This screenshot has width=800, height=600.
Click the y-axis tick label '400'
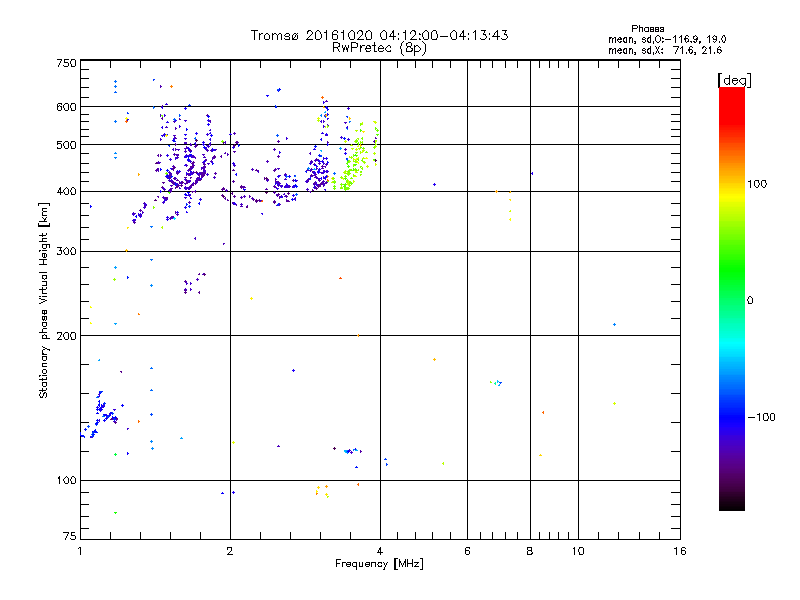click(x=66, y=191)
